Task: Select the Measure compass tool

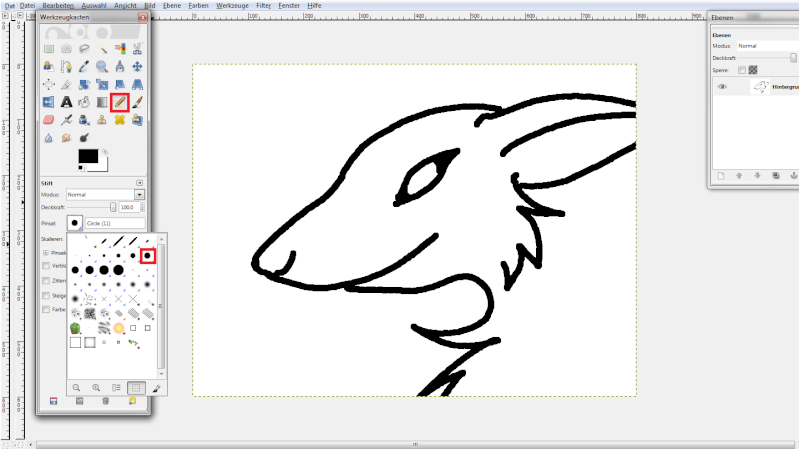Action: [120, 67]
